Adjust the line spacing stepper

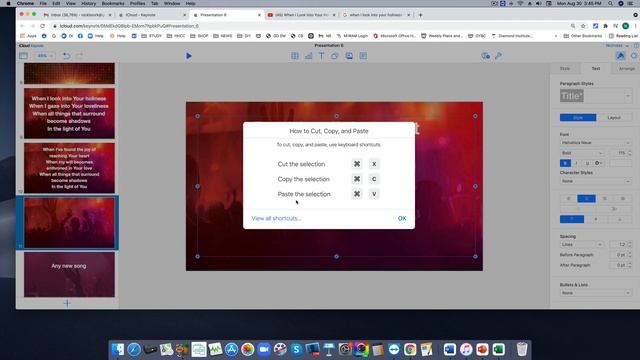point(629,244)
